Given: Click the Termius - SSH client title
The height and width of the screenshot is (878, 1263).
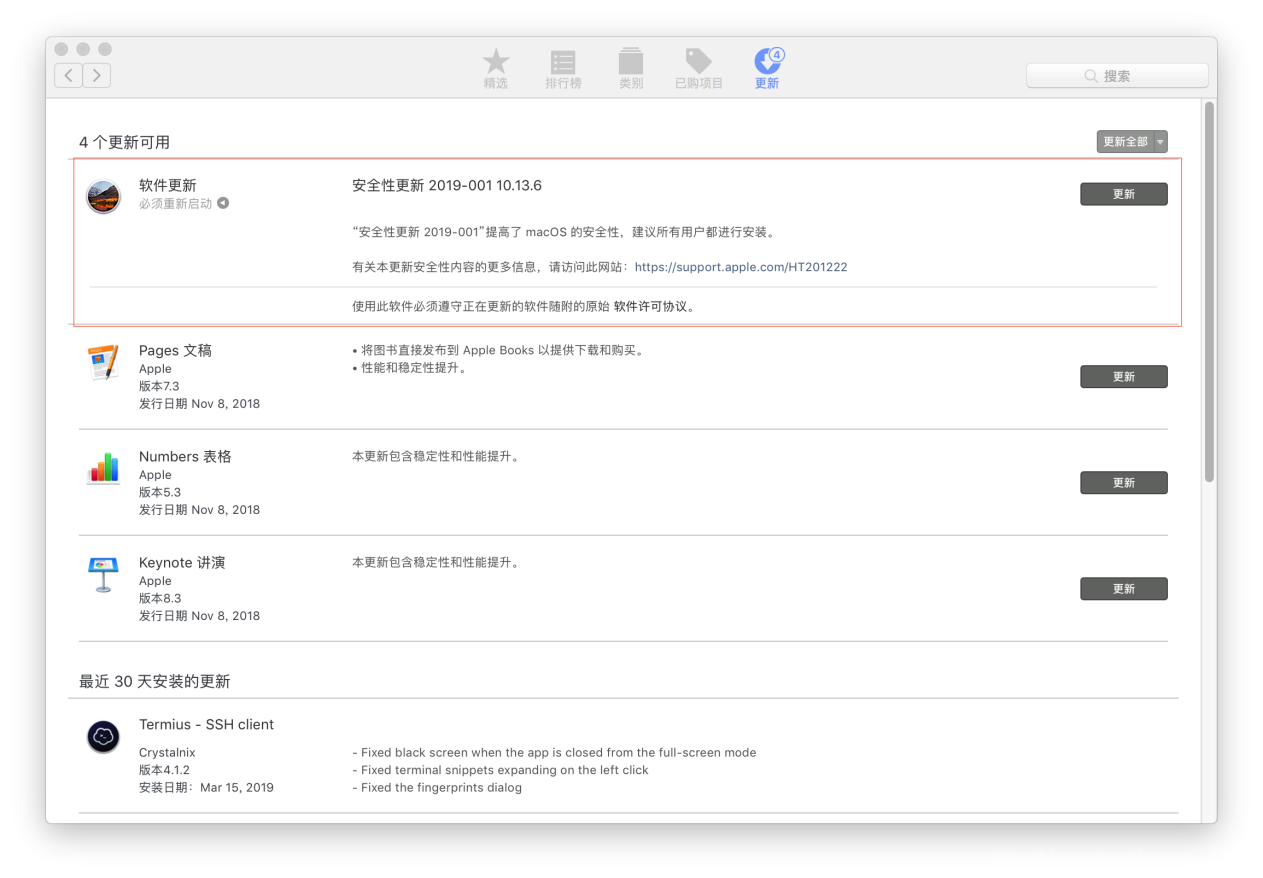Looking at the screenshot, I should [206, 724].
